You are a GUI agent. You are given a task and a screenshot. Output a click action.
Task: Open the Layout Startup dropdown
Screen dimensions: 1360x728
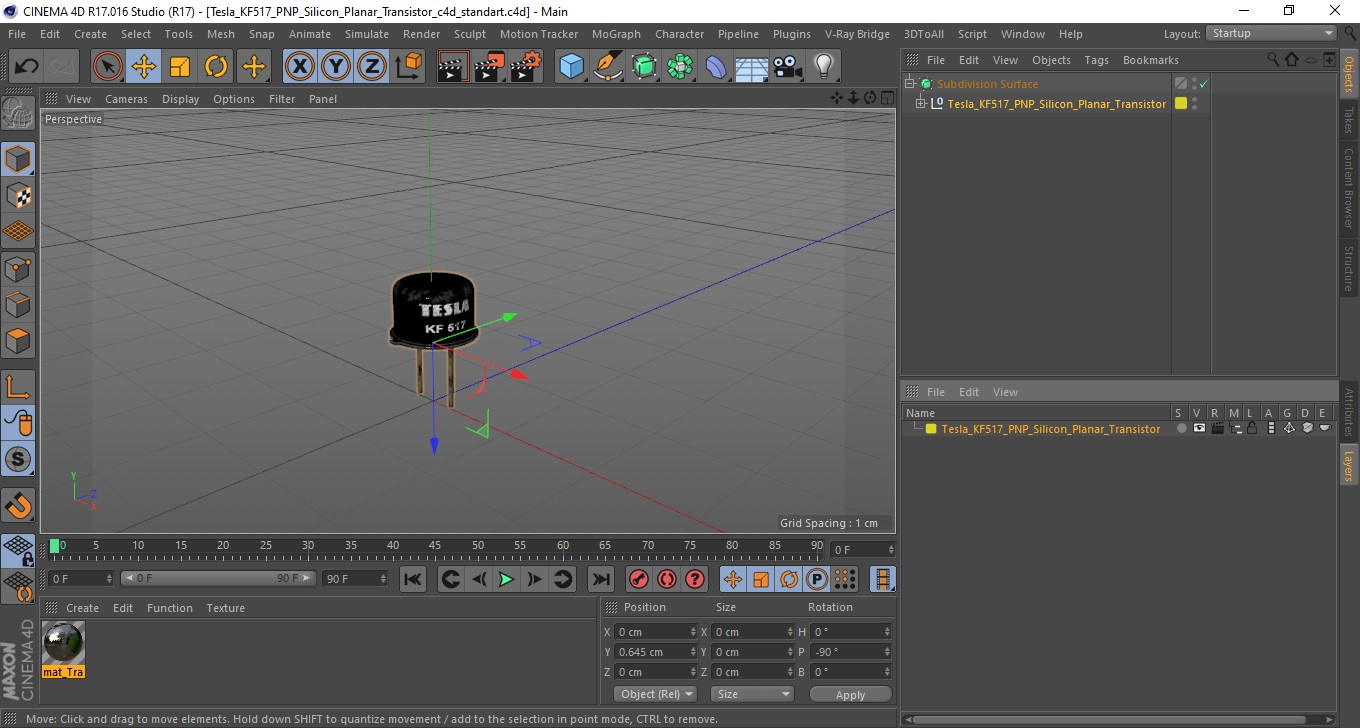pos(1271,33)
